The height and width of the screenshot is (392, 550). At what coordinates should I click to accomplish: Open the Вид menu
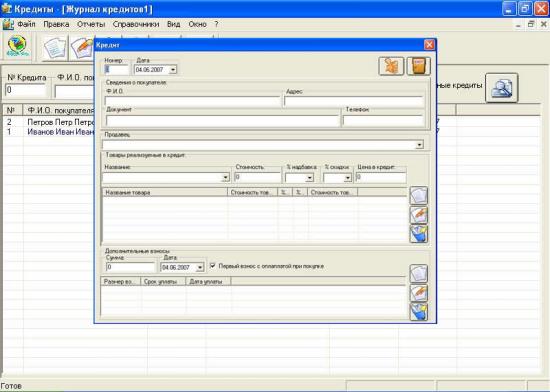tap(174, 24)
